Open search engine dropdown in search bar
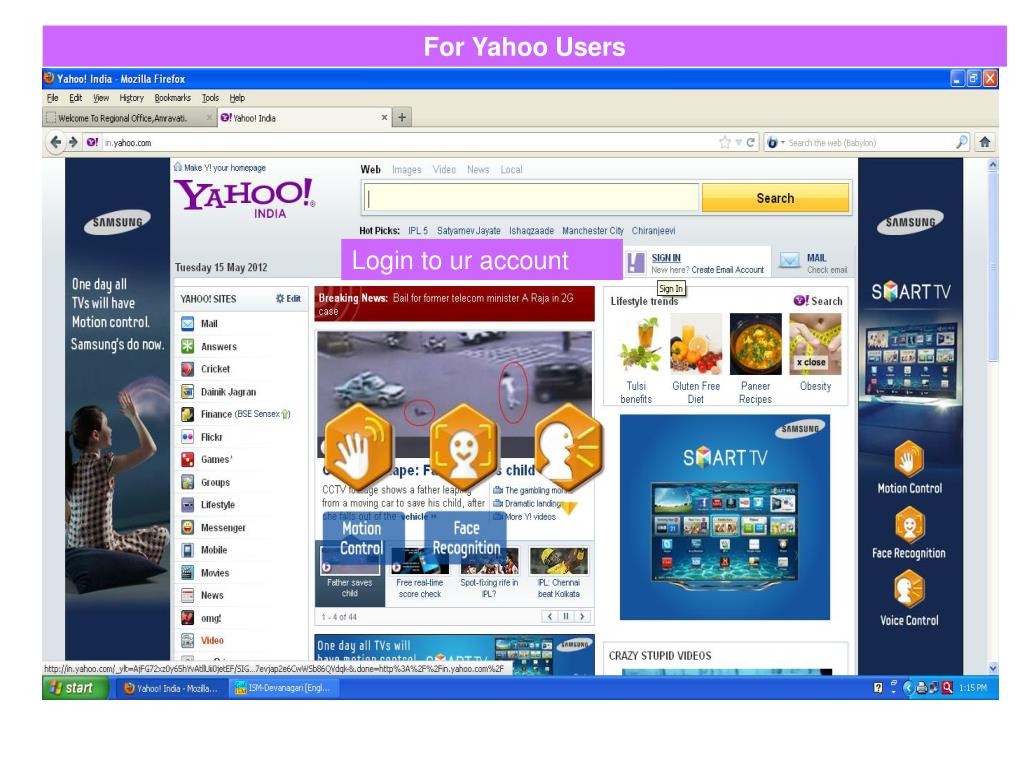Screen dimensions: 1024x768 [x=775, y=142]
